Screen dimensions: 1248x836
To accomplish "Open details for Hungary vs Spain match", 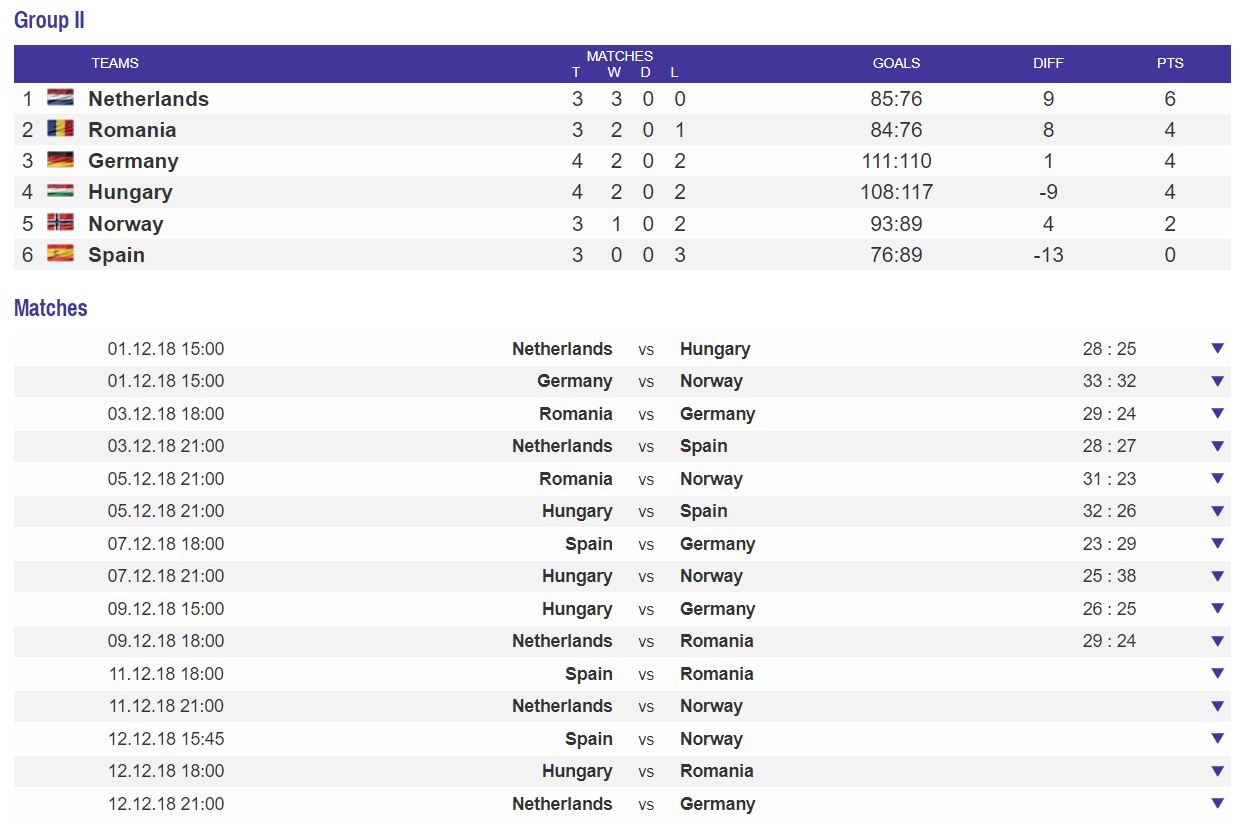I will point(1217,511).
